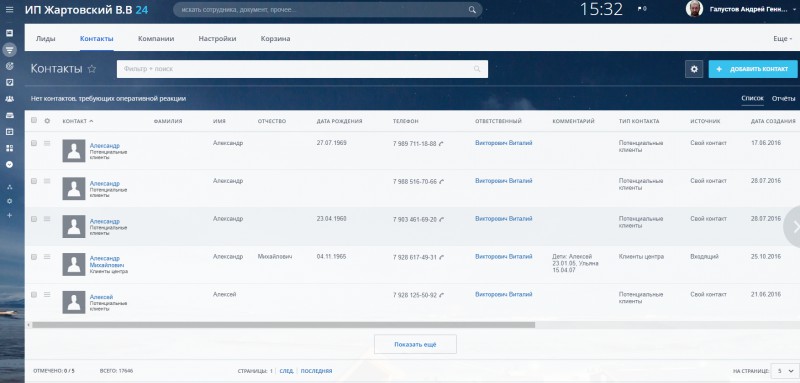Screen dimensions: 800x383
Task: Expand the round more-items sidebar chevron
Action: click(9, 165)
